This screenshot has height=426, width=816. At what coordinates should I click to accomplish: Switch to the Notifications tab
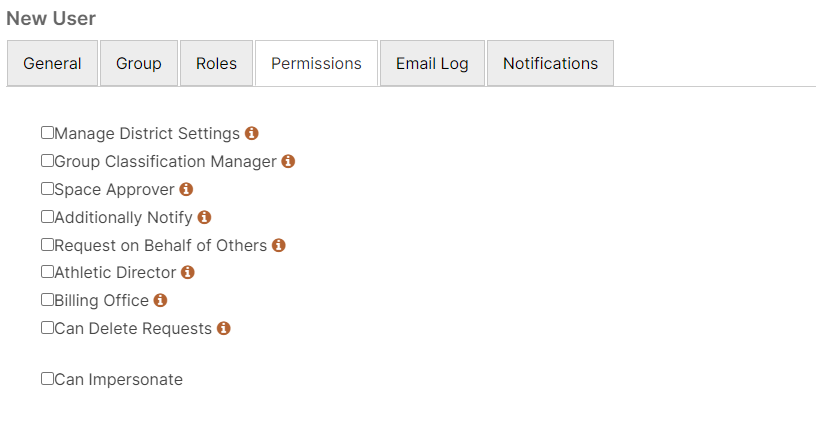click(x=551, y=63)
